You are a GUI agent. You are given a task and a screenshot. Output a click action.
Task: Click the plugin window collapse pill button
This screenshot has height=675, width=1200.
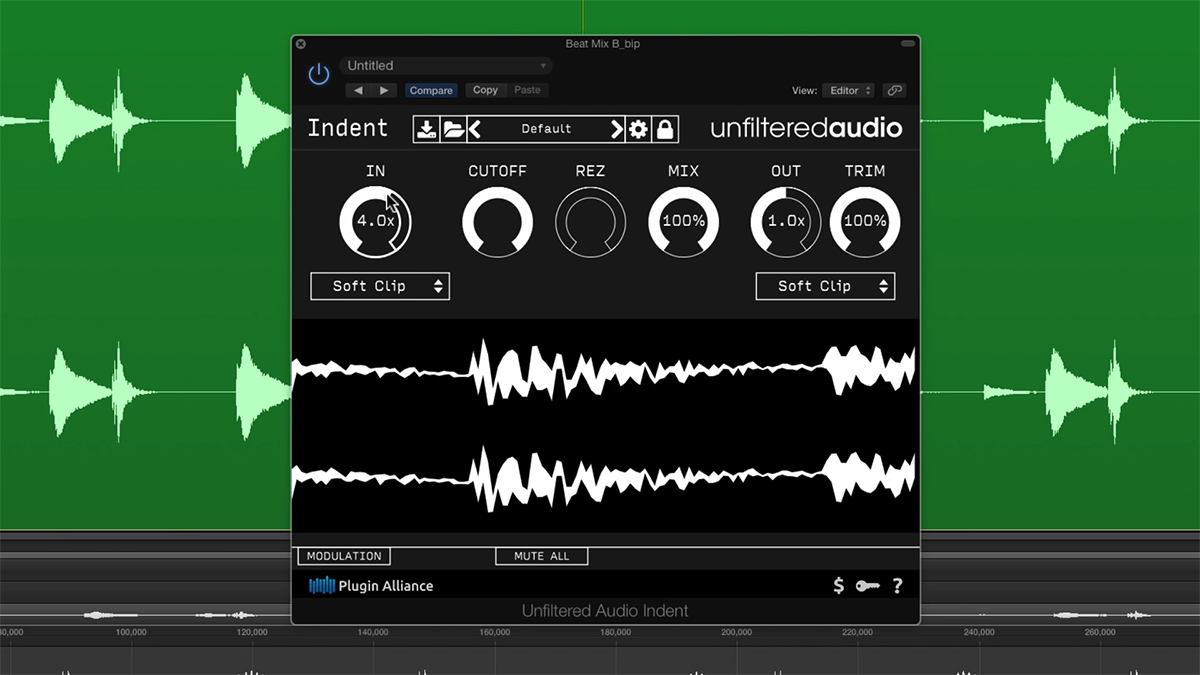(908, 44)
